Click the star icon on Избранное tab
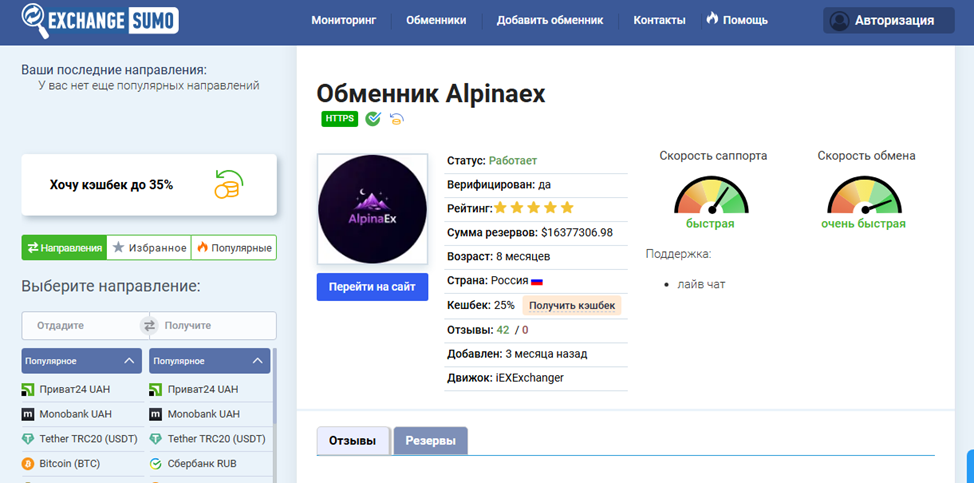 click(x=118, y=248)
